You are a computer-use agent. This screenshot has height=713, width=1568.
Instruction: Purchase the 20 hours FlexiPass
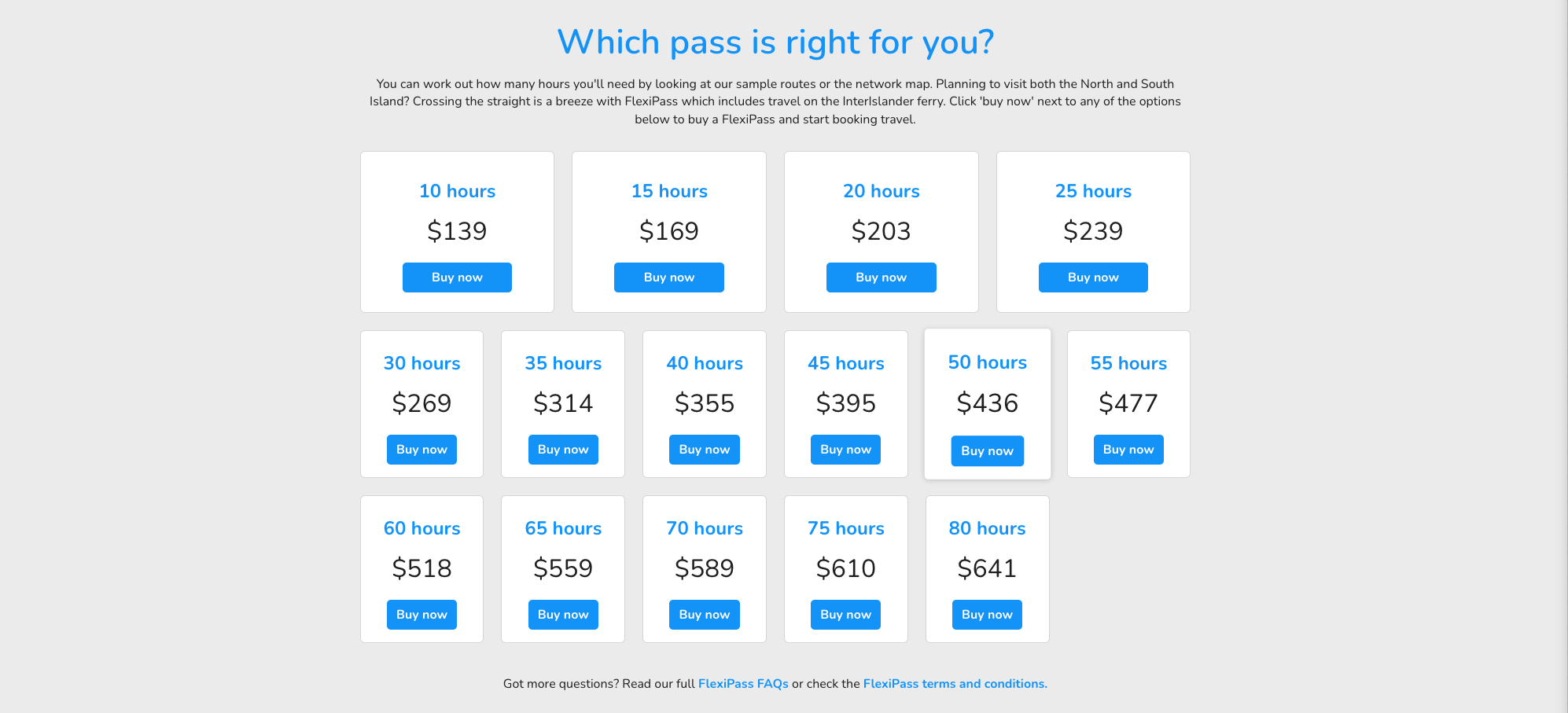point(881,277)
